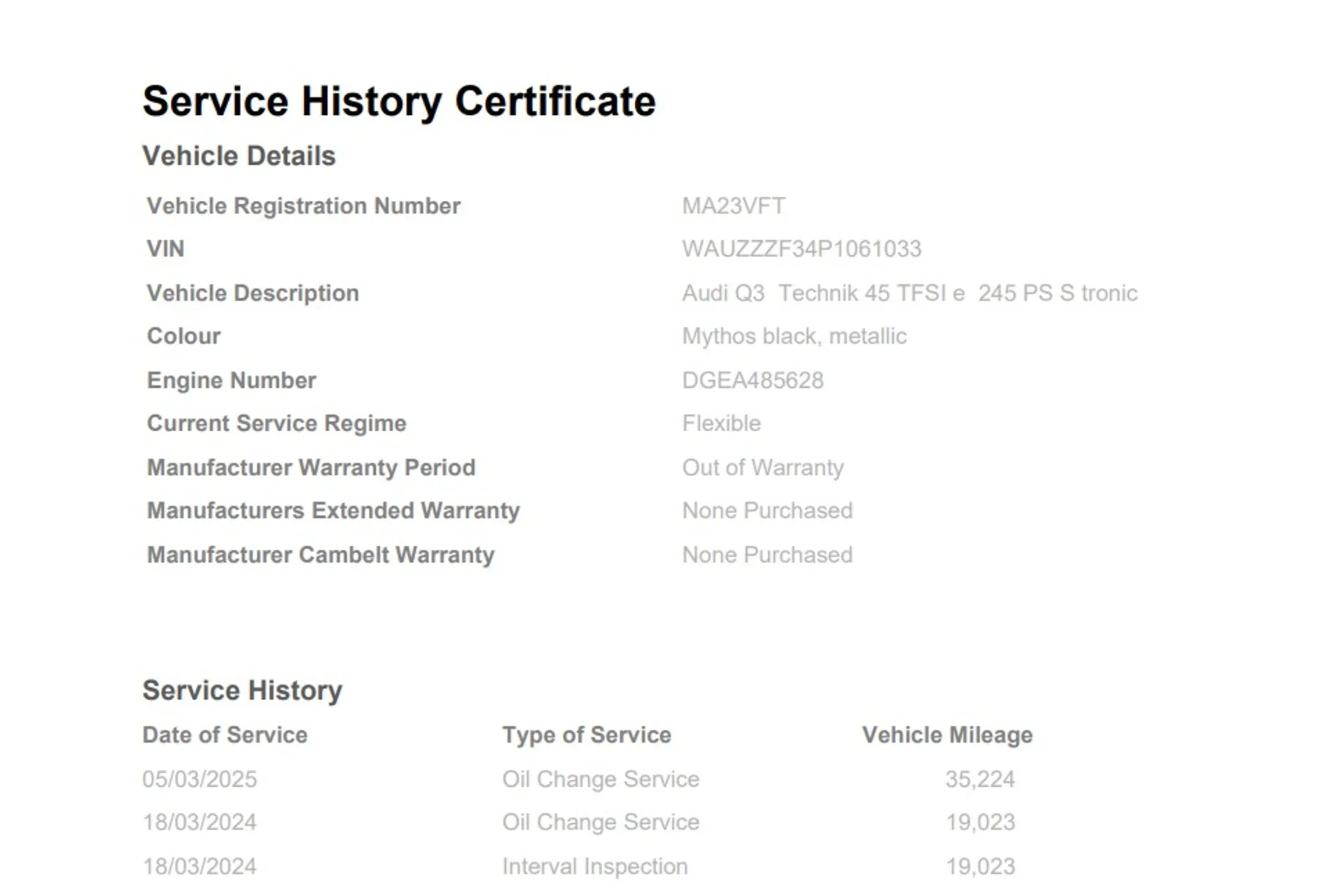Click the Vehicle Registration Number label
Viewport: 1344px width, 896px height.
coord(303,206)
